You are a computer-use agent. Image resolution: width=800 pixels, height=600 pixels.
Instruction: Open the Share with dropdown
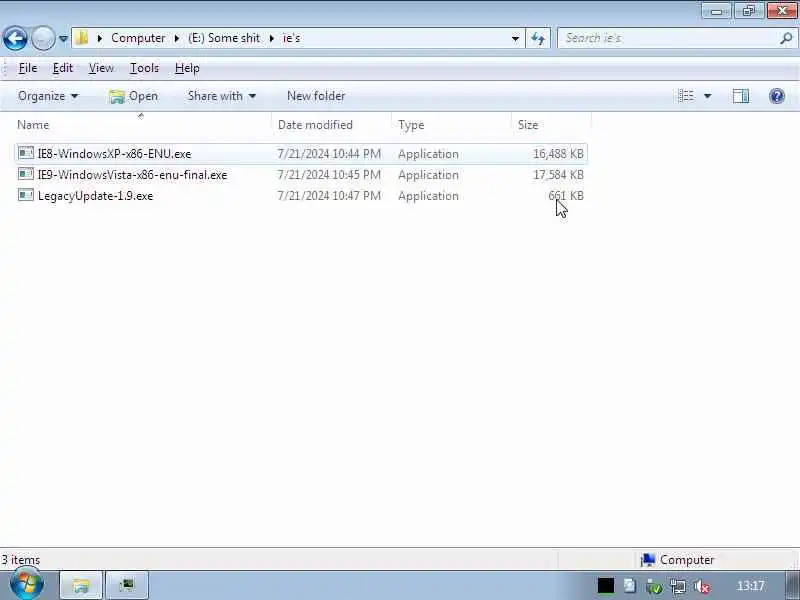[221, 96]
